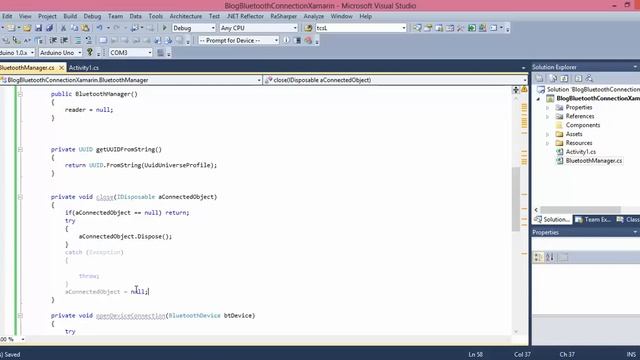Click the Copy icon in toolbar
The height and width of the screenshot is (360, 640).
pos(74,28)
